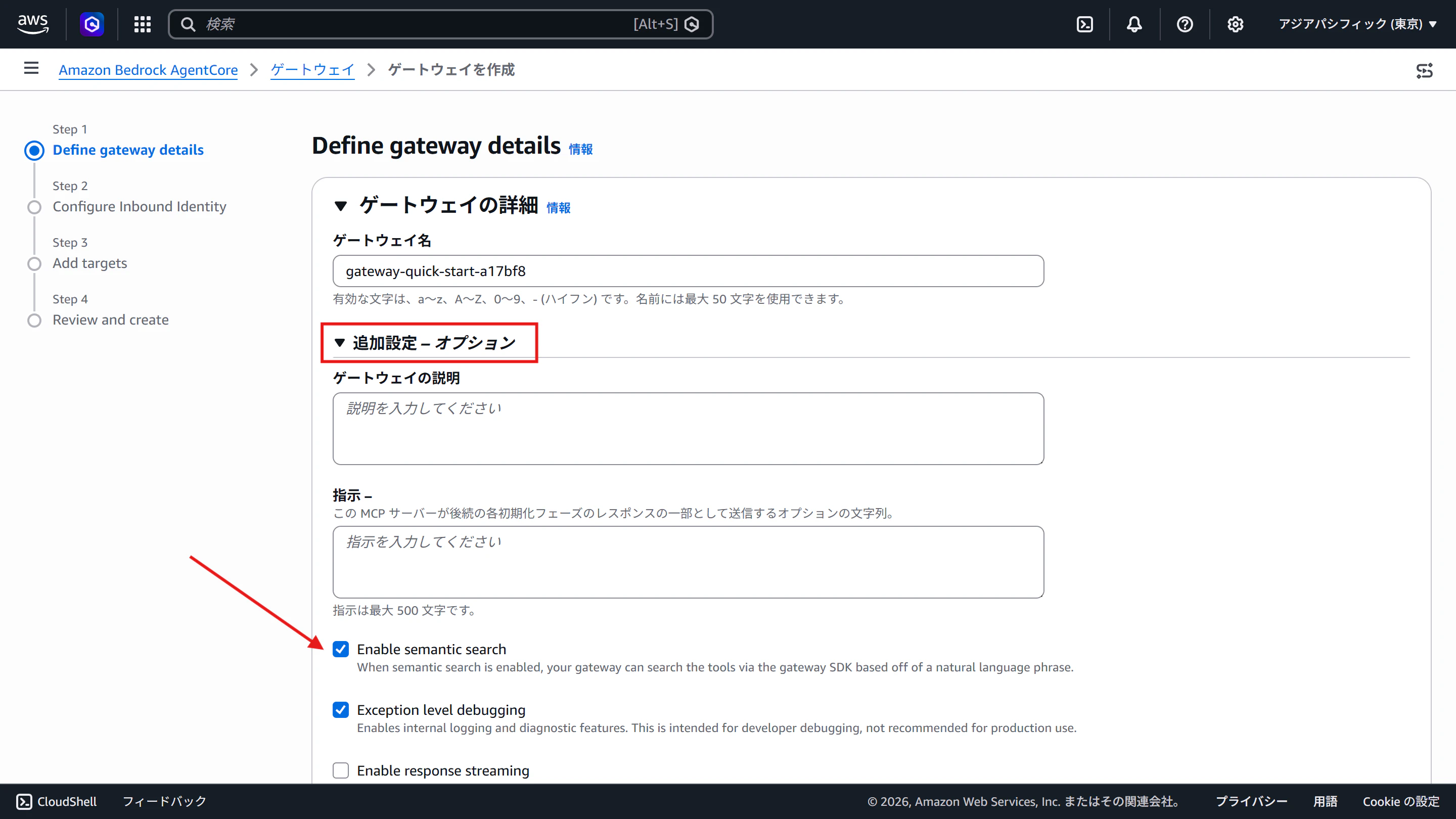The height and width of the screenshot is (819, 1456).
Task: Select the Step 1 Define gateway details indicator
Action: [x=34, y=150]
